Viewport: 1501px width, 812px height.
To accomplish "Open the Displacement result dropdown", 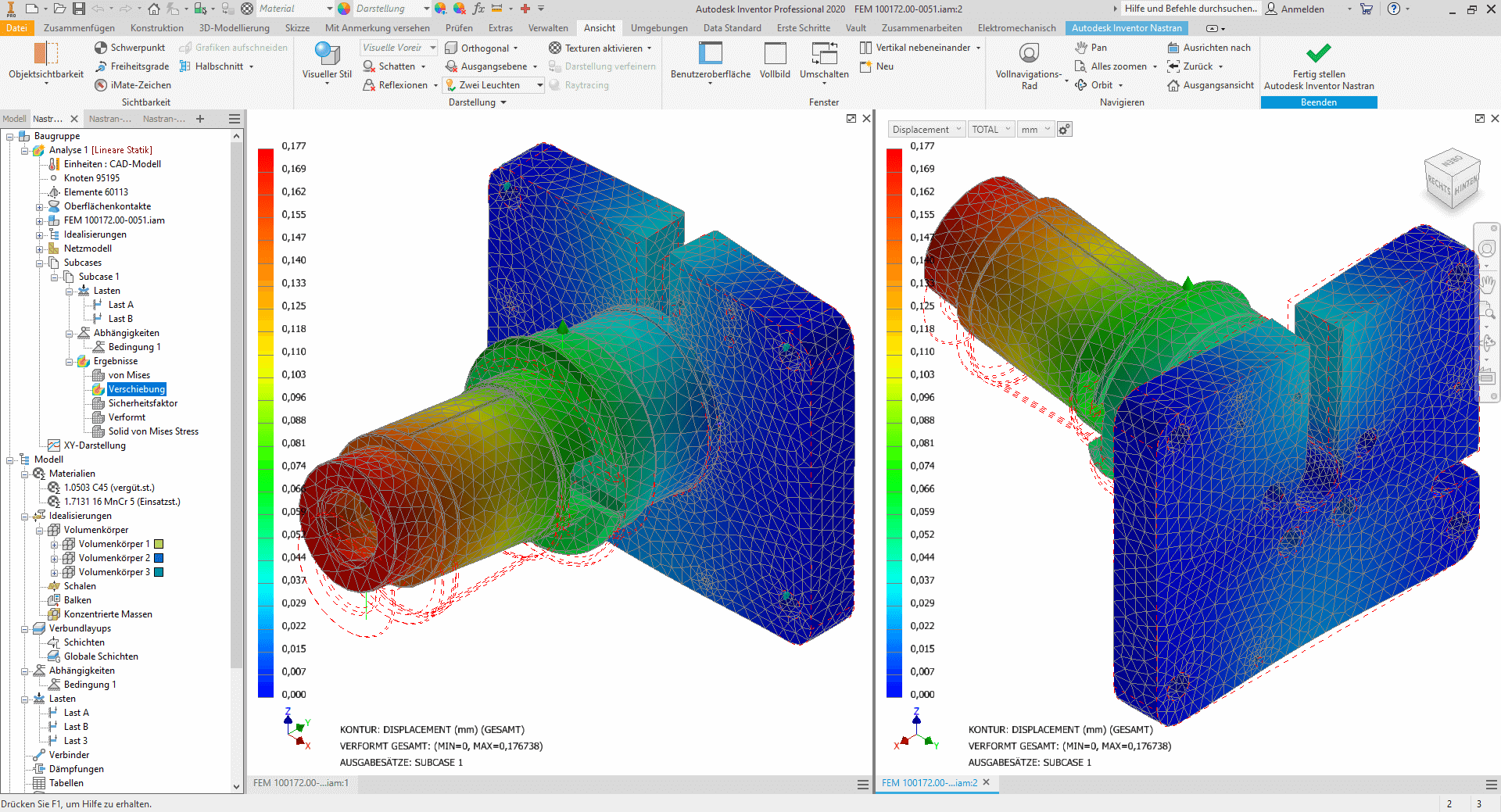I will click(x=926, y=130).
